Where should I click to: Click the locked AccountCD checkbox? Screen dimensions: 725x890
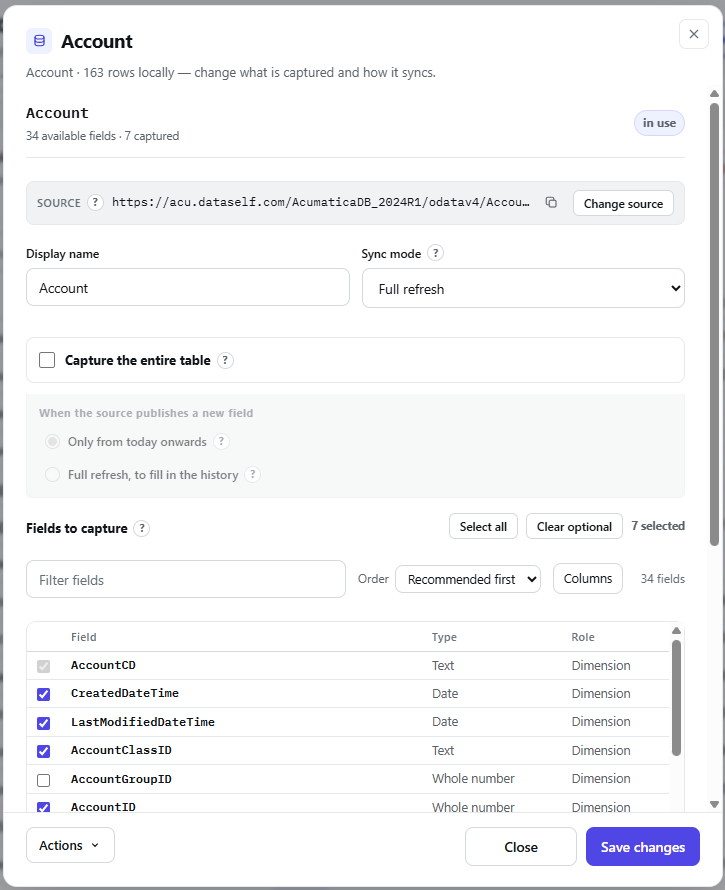pos(44,666)
